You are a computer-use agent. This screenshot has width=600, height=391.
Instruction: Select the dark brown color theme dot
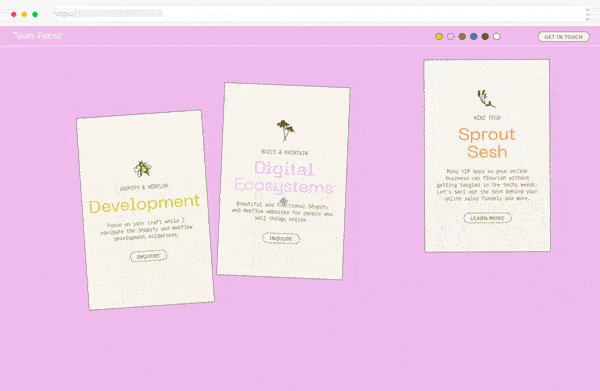coord(485,36)
